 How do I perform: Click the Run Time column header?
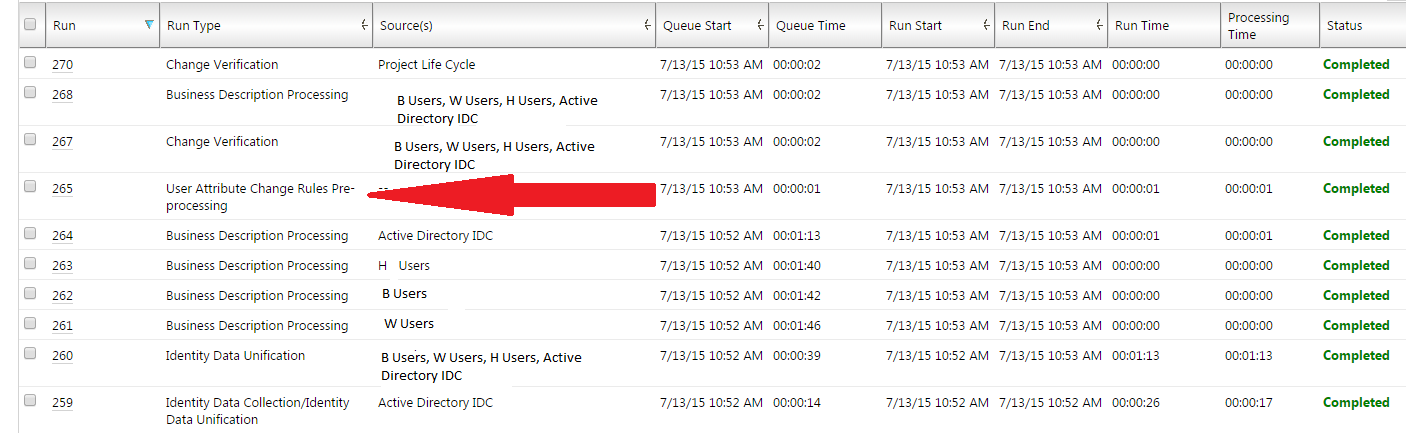pyautogui.click(x=1142, y=26)
